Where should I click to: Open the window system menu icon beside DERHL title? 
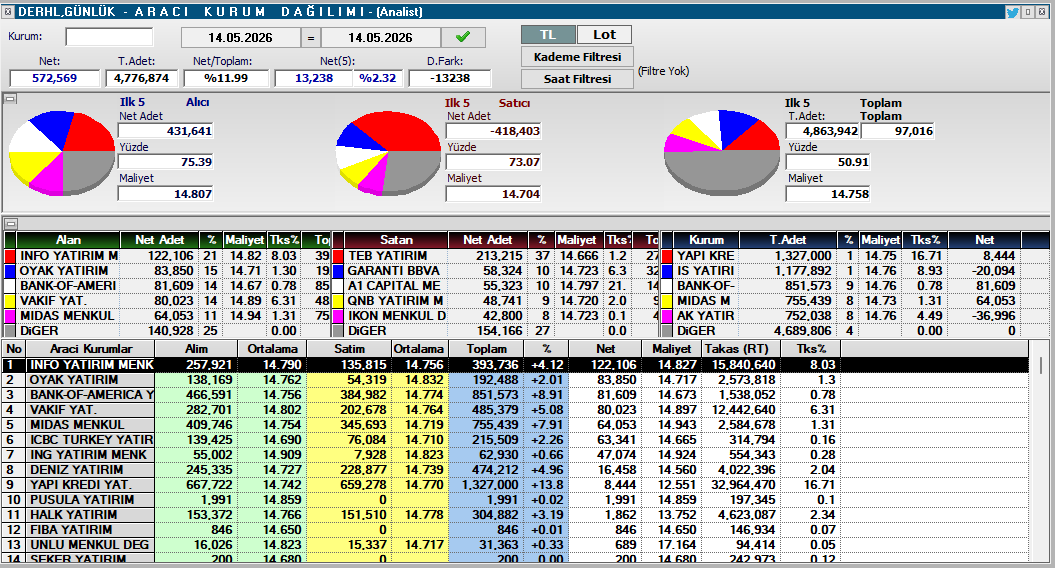(8, 11)
